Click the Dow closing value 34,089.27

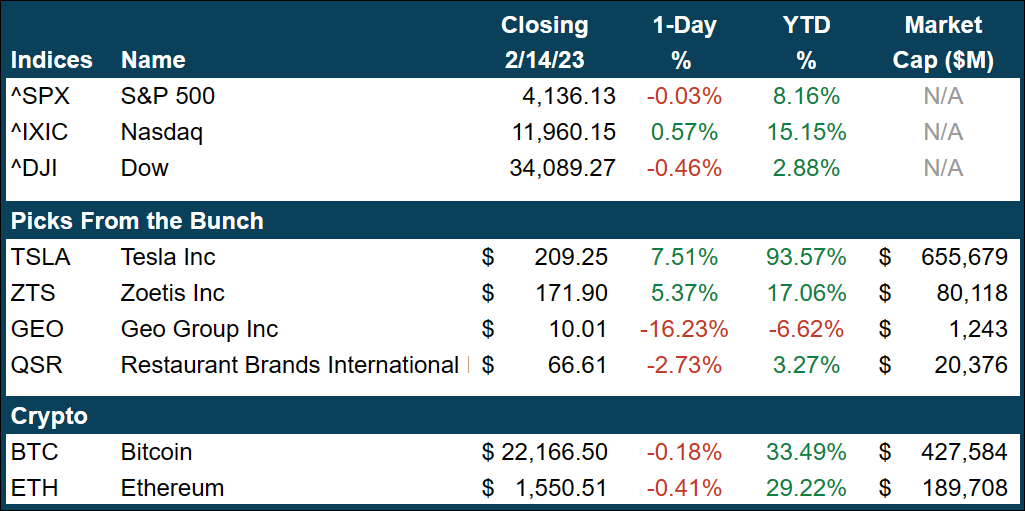[x=563, y=168]
